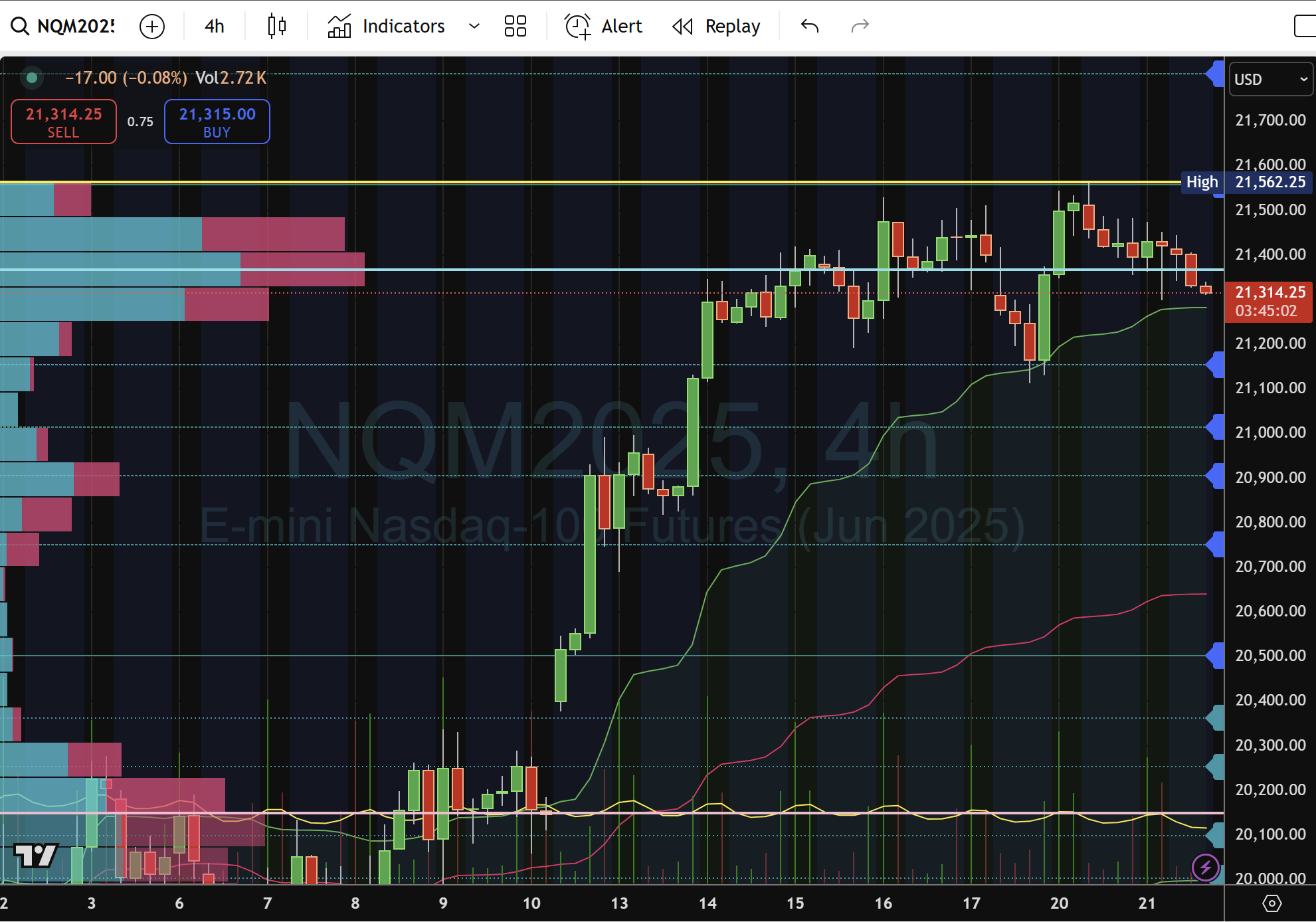This screenshot has width=1316, height=922.
Task: Click the −17.00 (−0.08%) change value
Action: tap(126, 78)
